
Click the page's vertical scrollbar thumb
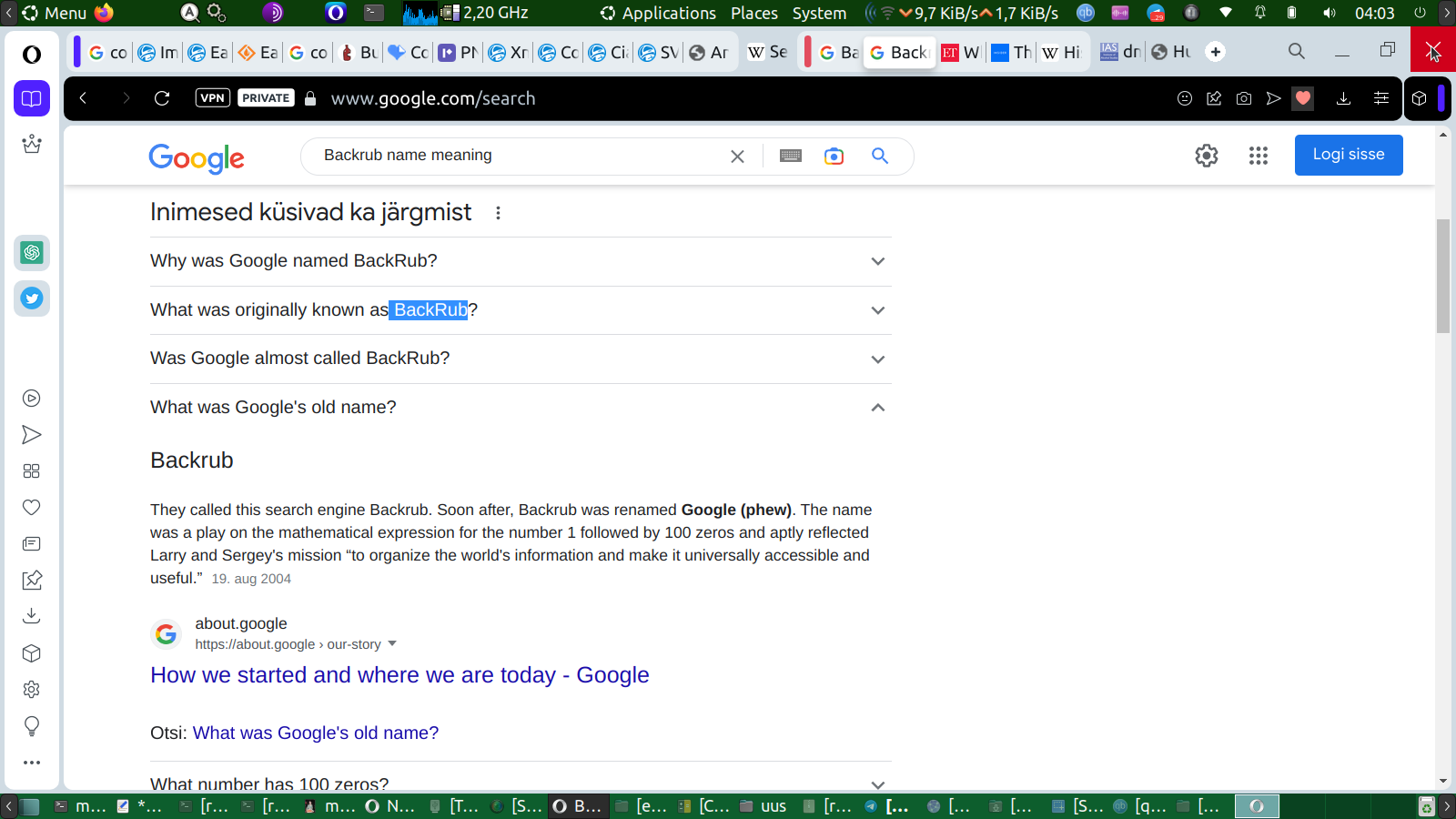click(x=1443, y=276)
